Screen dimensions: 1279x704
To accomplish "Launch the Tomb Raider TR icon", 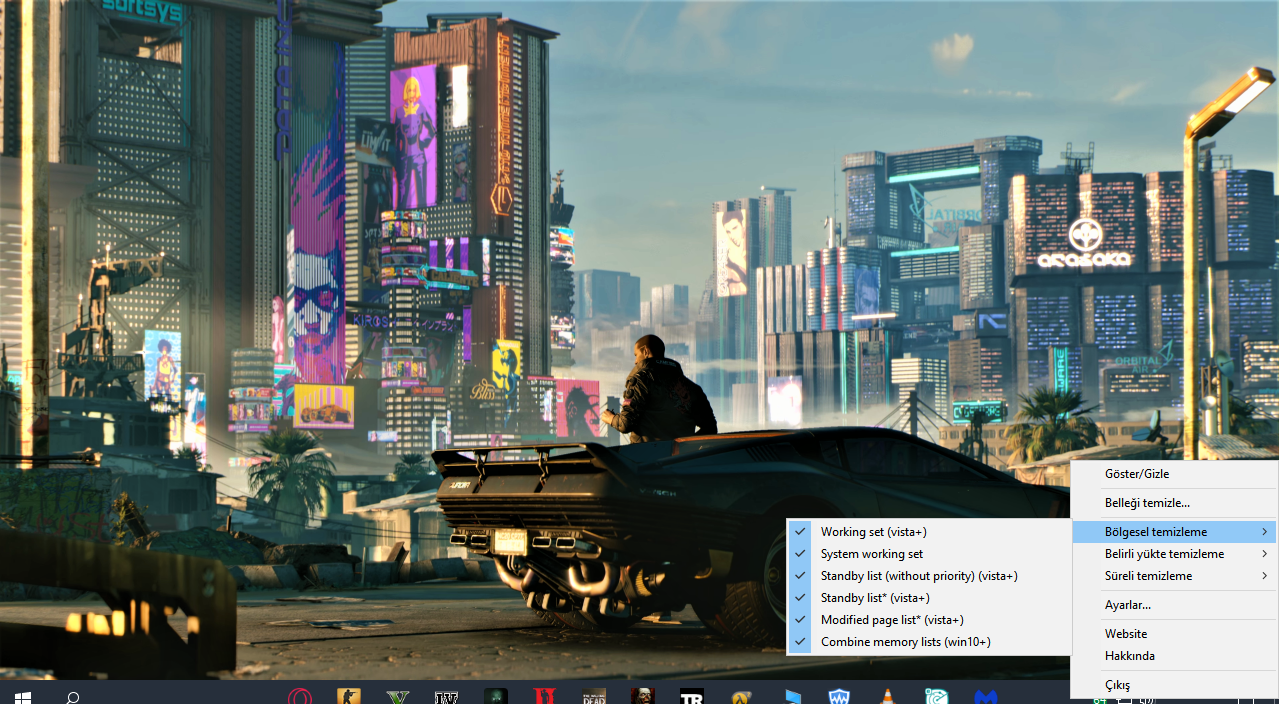I will tap(691, 696).
